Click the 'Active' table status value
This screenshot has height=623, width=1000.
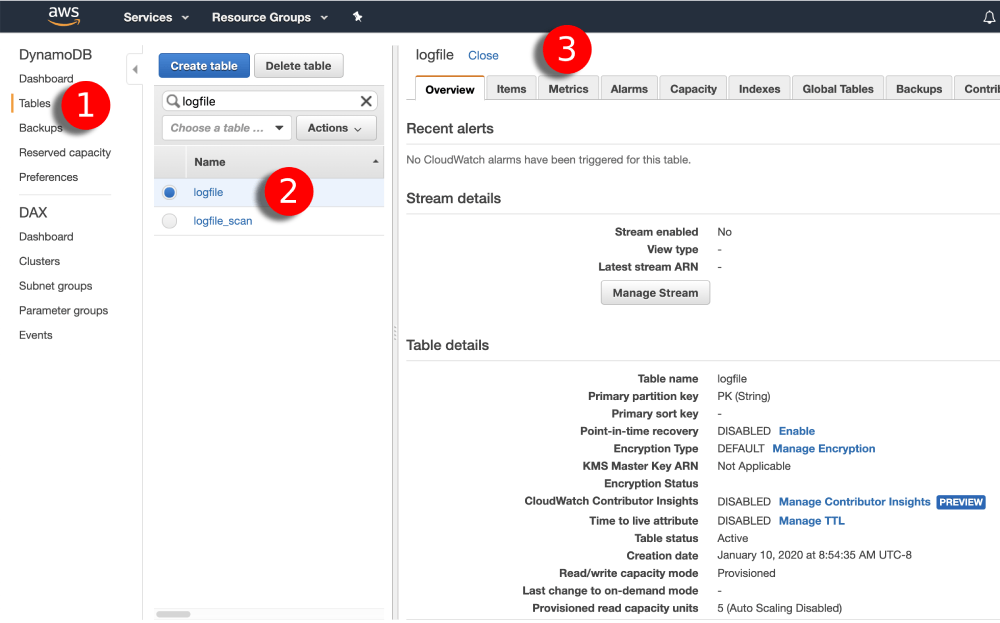pyautogui.click(x=733, y=538)
